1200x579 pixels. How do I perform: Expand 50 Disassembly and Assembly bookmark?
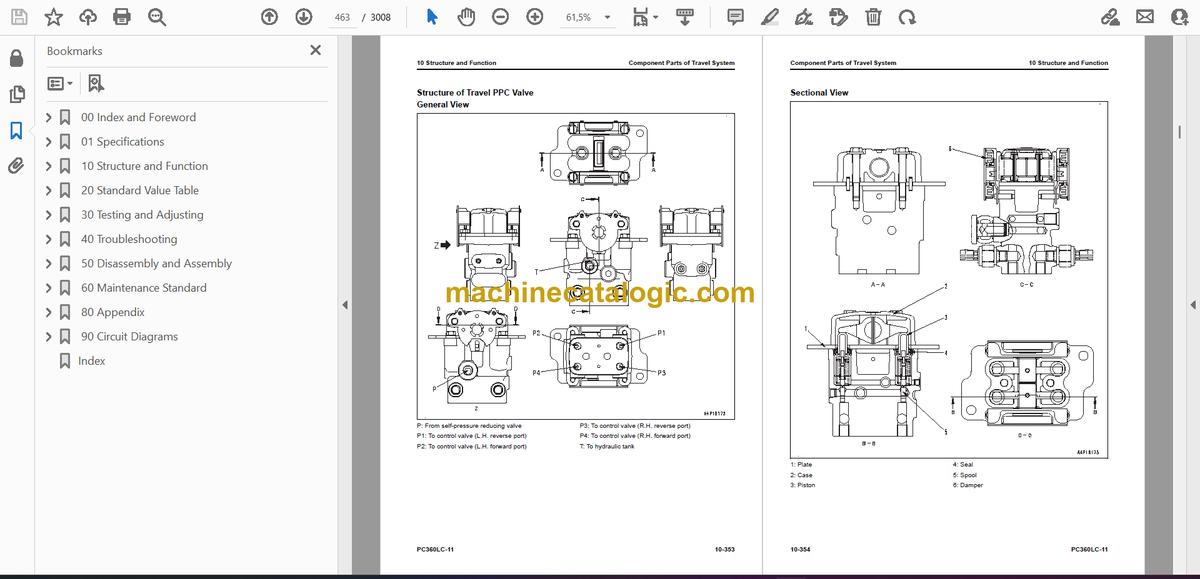point(48,263)
